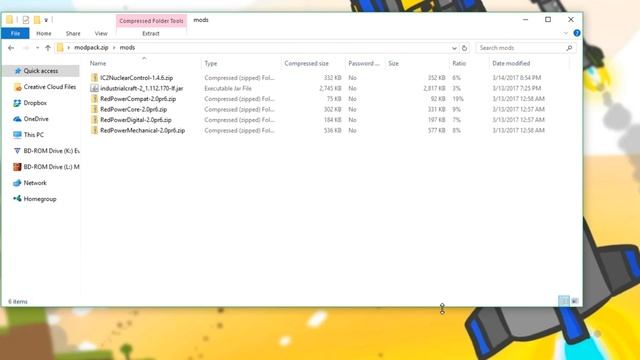Switch to the Details view layout
This screenshot has height=360, width=640.
point(564,301)
